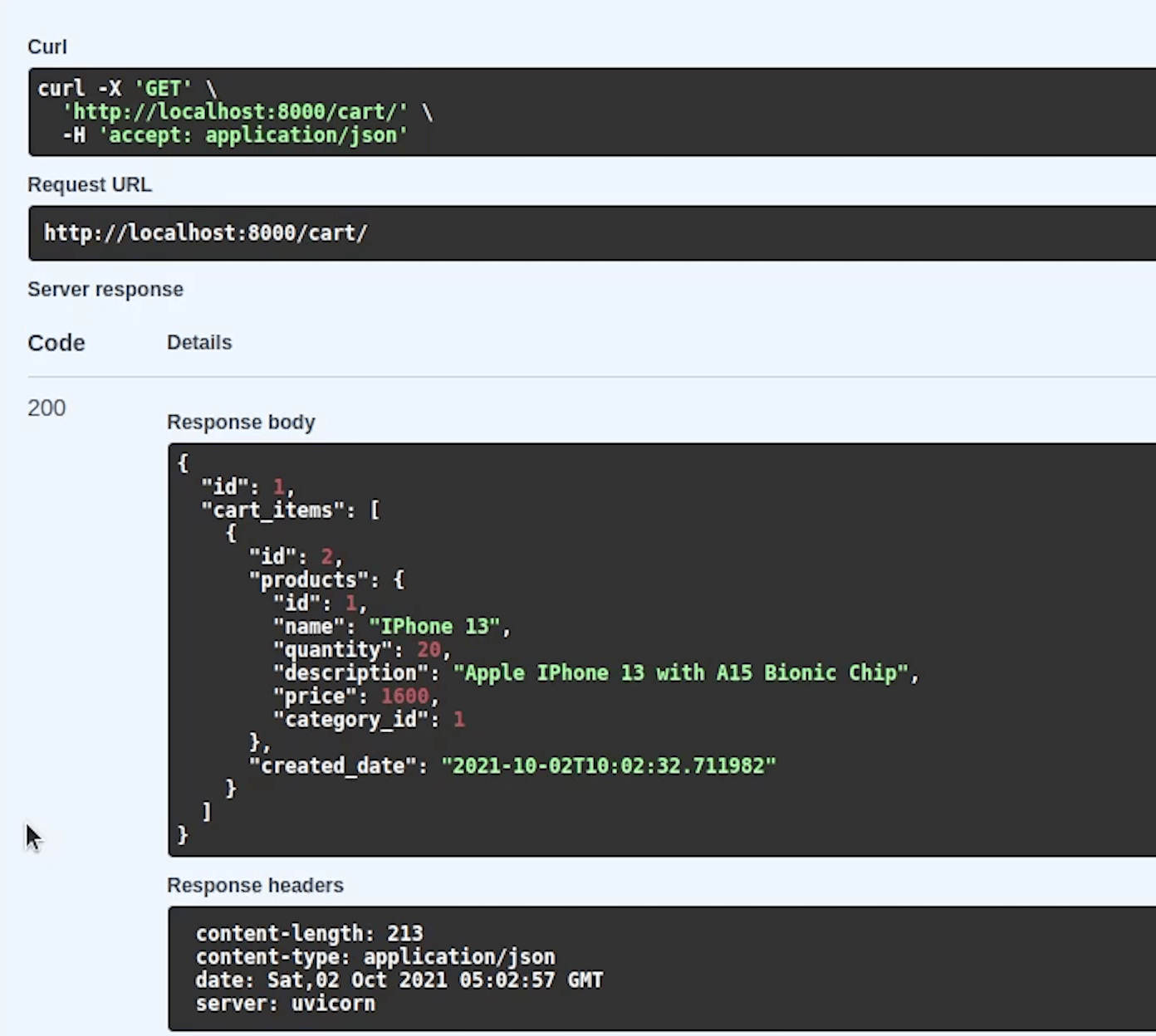The width and height of the screenshot is (1156, 1036).
Task: Click the Server response heading
Action: point(105,290)
